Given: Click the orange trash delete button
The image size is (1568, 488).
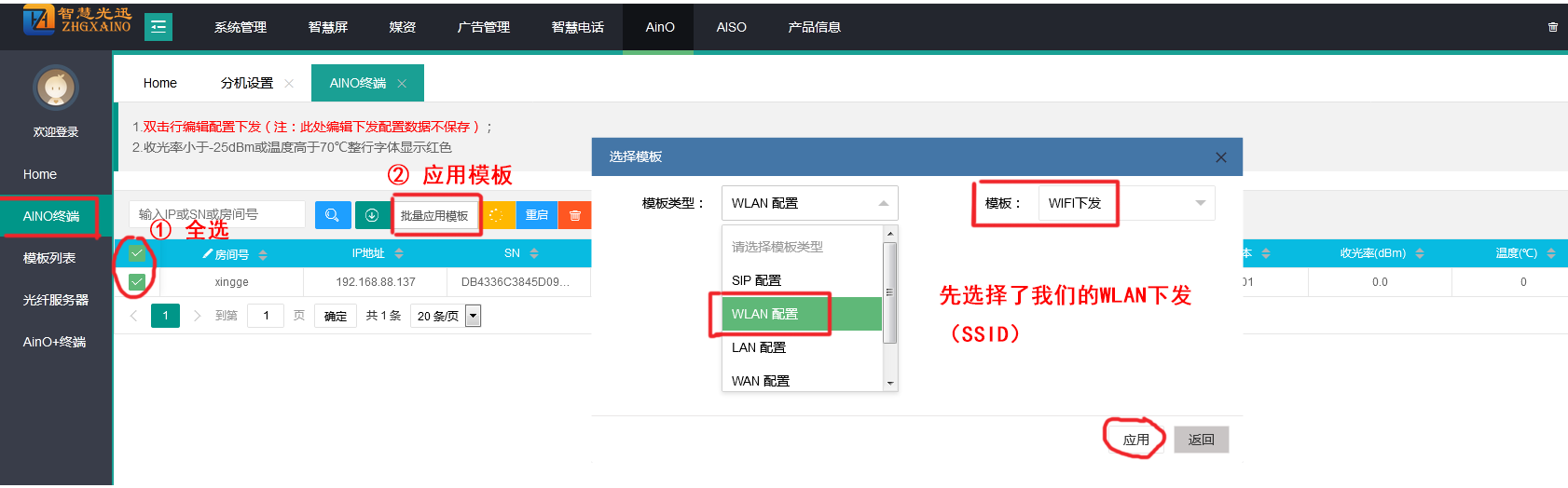Looking at the screenshot, I should point(574,215).
